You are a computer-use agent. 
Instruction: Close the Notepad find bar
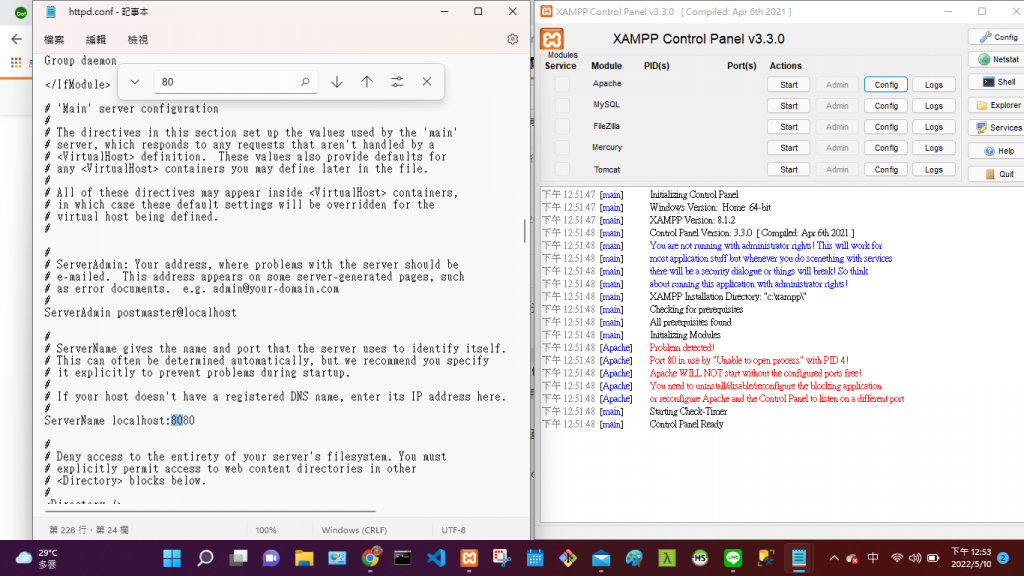point(427,82)
